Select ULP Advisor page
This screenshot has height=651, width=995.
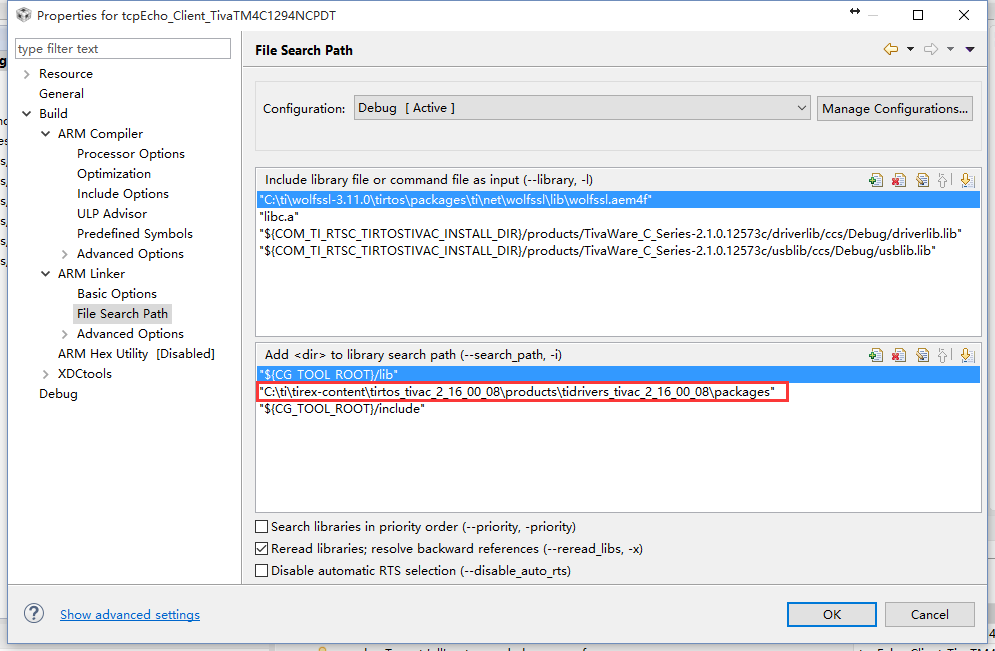pyautogui.click(x=112, y=213)
